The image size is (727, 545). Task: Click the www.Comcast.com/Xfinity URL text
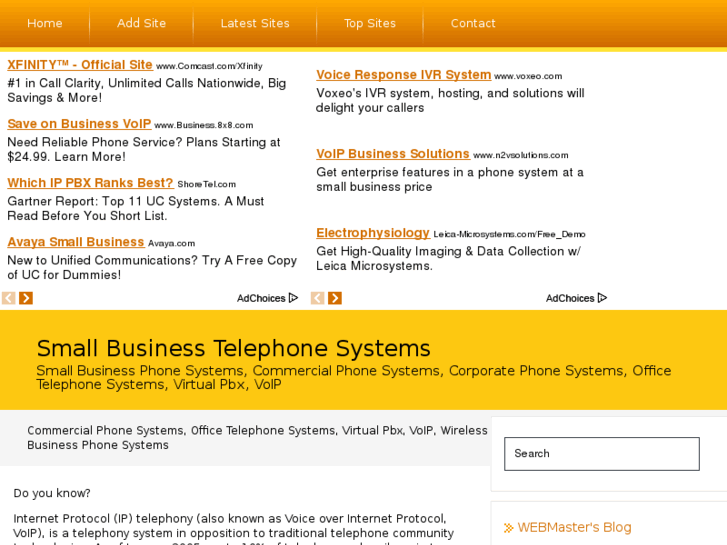[209, 66]
